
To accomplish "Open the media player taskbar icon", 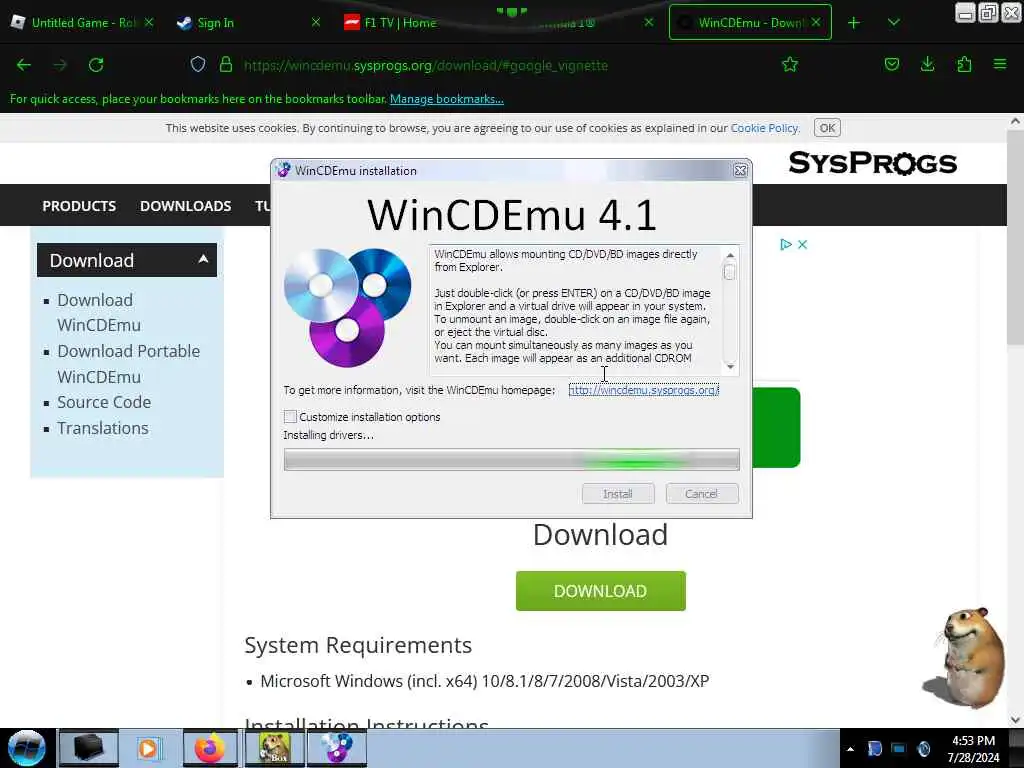I will click(x=148, y=748).
